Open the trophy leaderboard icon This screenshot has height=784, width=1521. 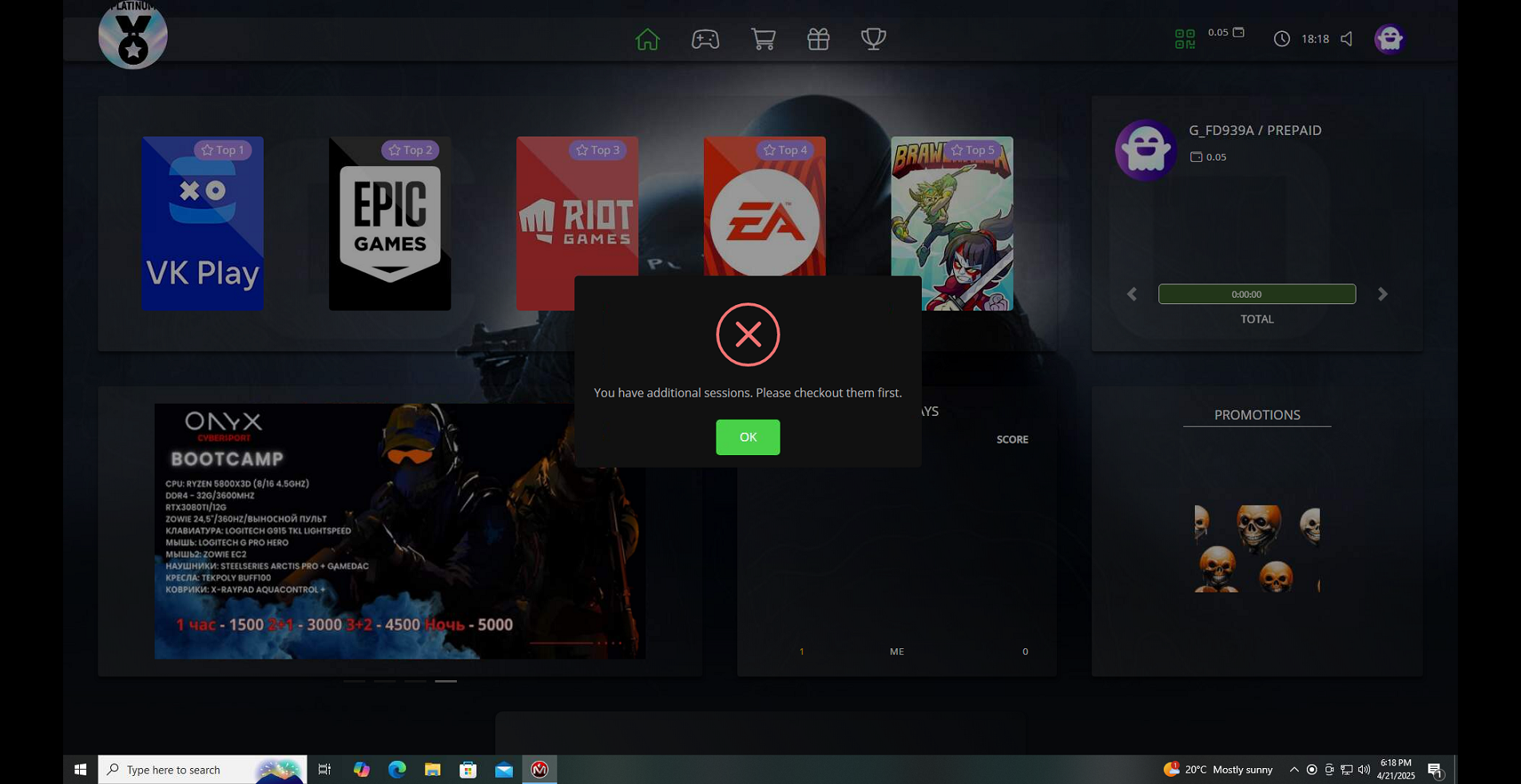coord(873,39)
